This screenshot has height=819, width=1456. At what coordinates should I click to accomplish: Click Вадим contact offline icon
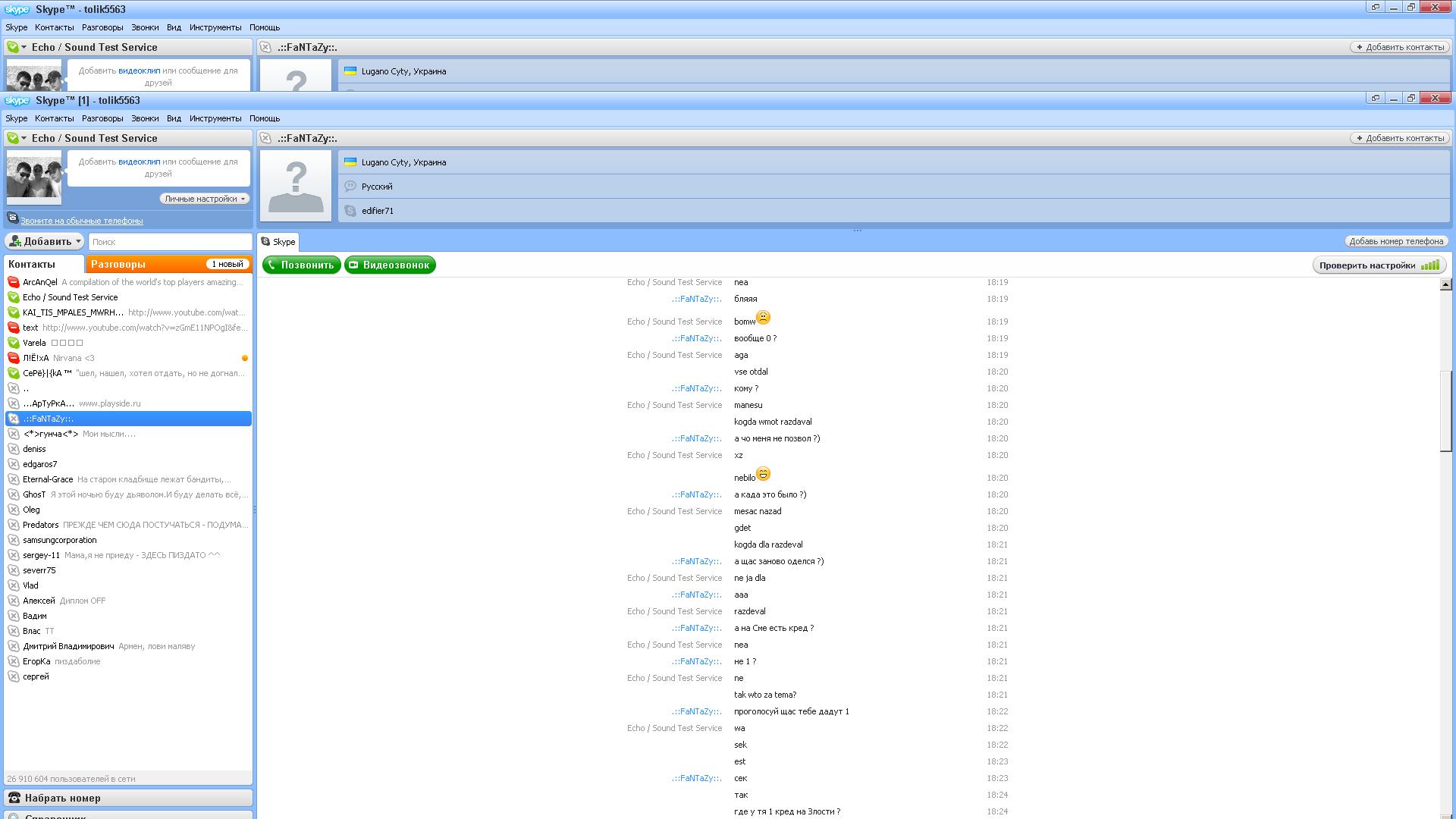click(14, 616)
